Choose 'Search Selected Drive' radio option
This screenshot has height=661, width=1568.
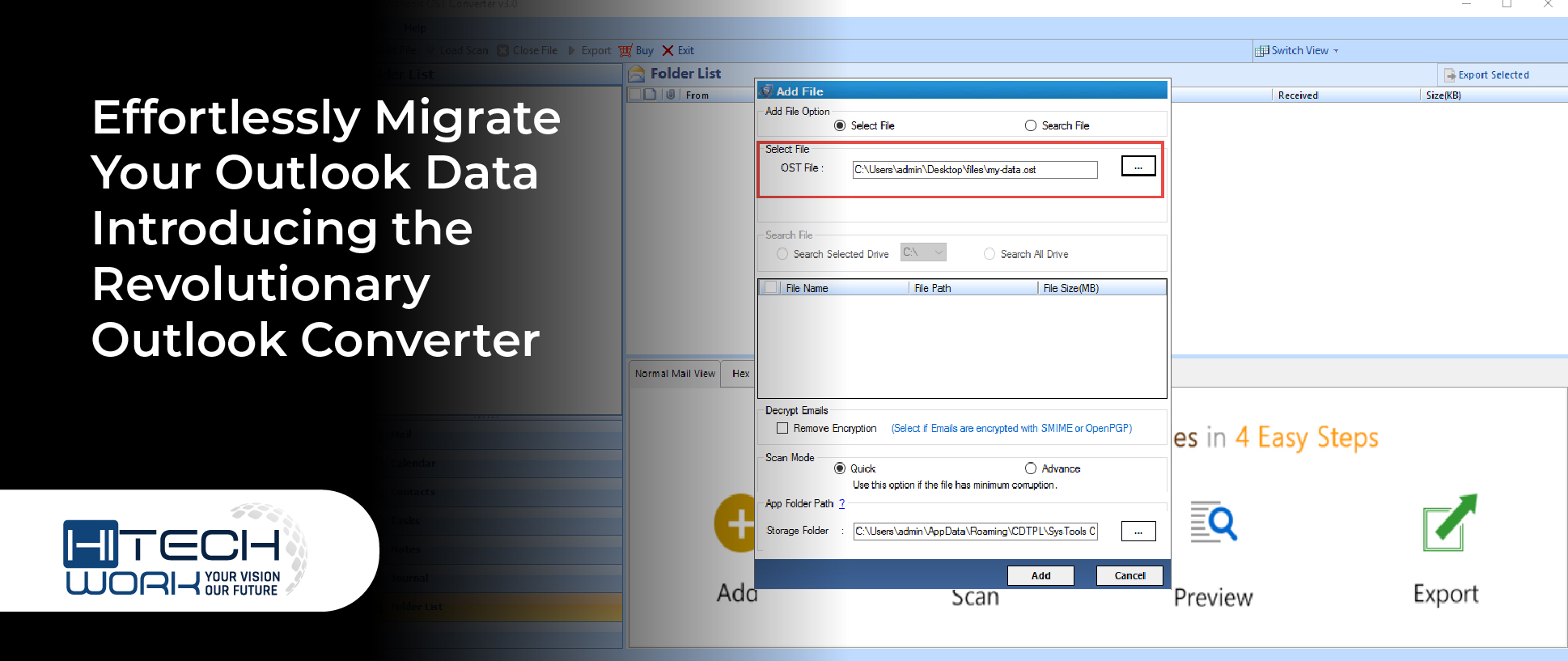pos(782,254)
